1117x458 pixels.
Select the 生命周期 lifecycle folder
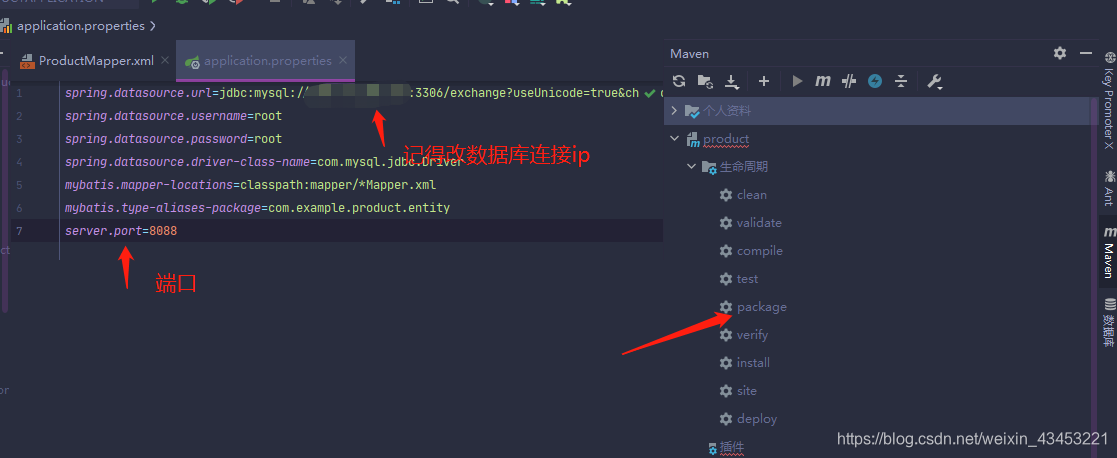click(x=744, y=167)
